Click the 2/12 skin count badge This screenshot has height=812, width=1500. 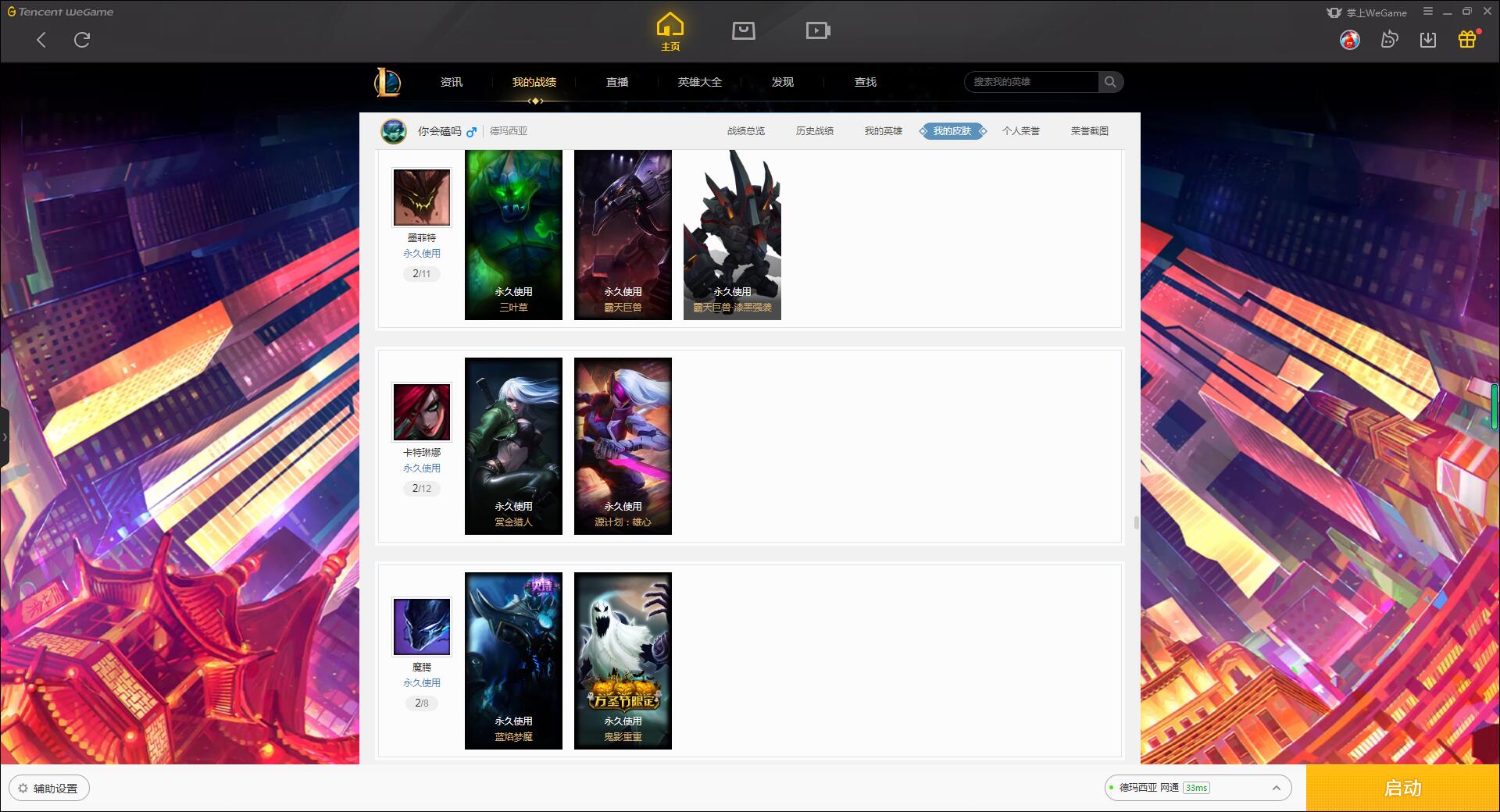422,489
